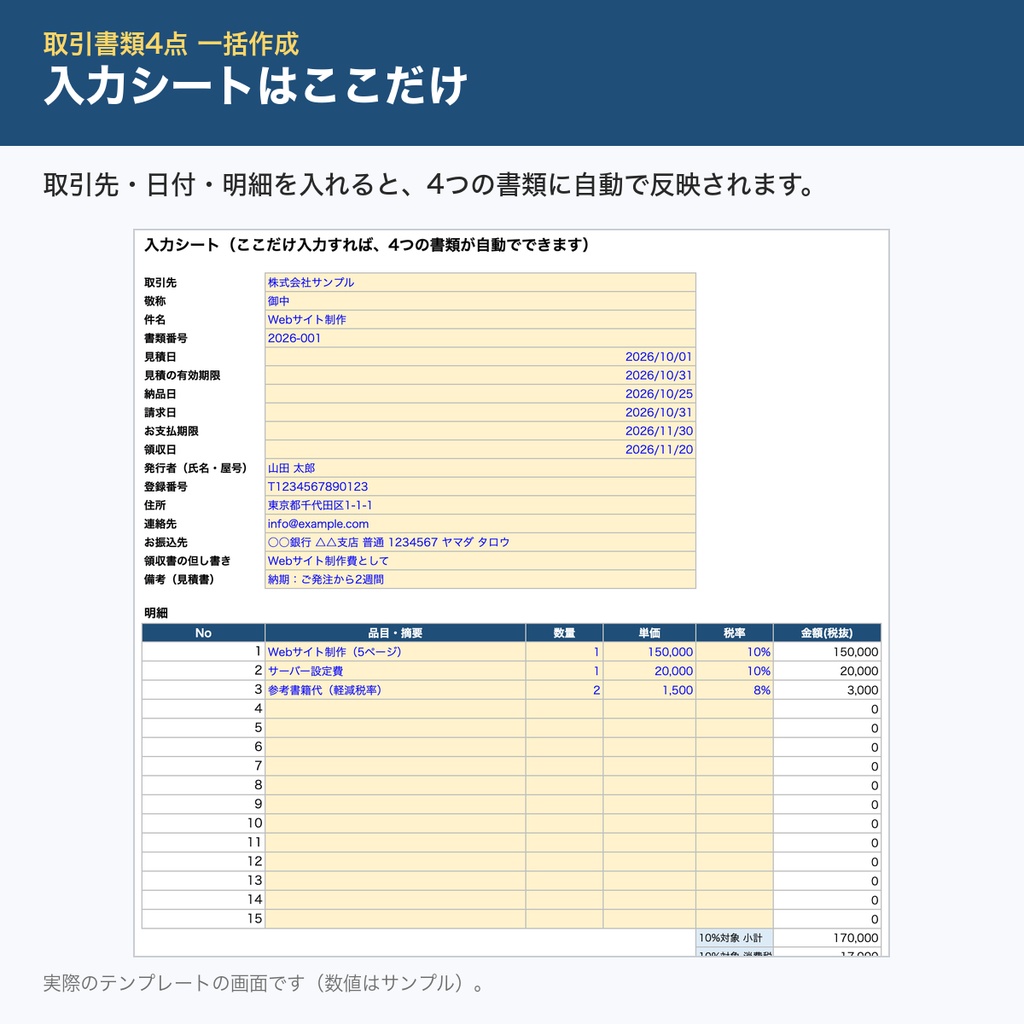
Task: Click the row number 12
Action: [x=203, y=861]
